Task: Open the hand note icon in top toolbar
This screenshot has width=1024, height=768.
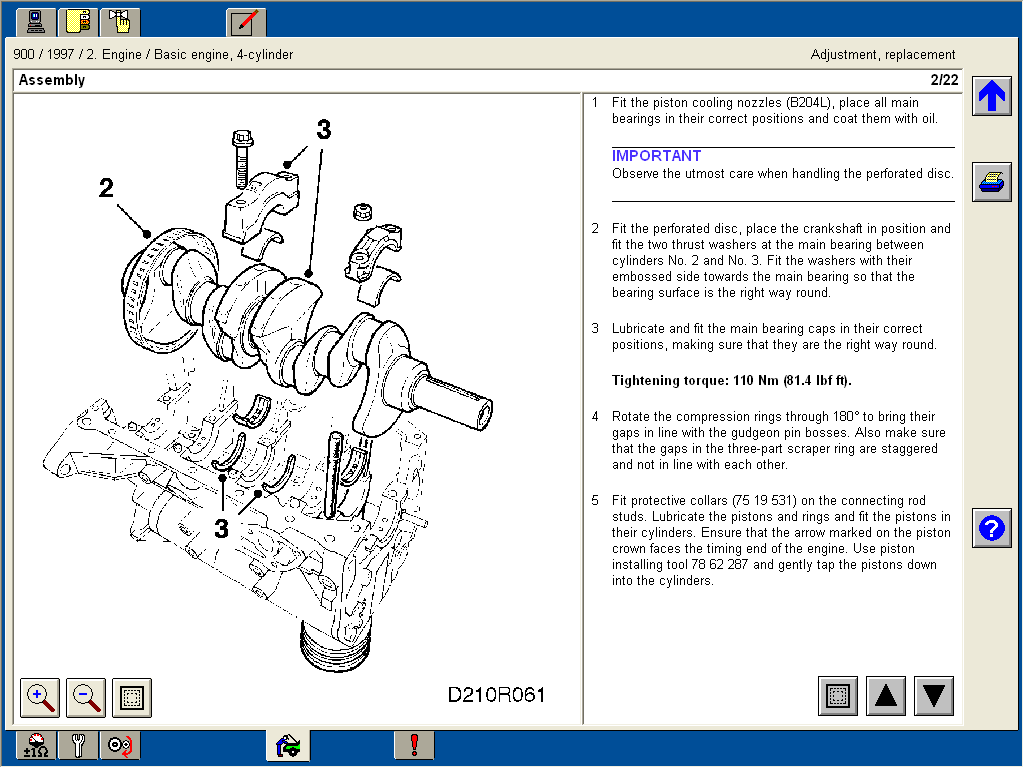Action: coord(120,21)
